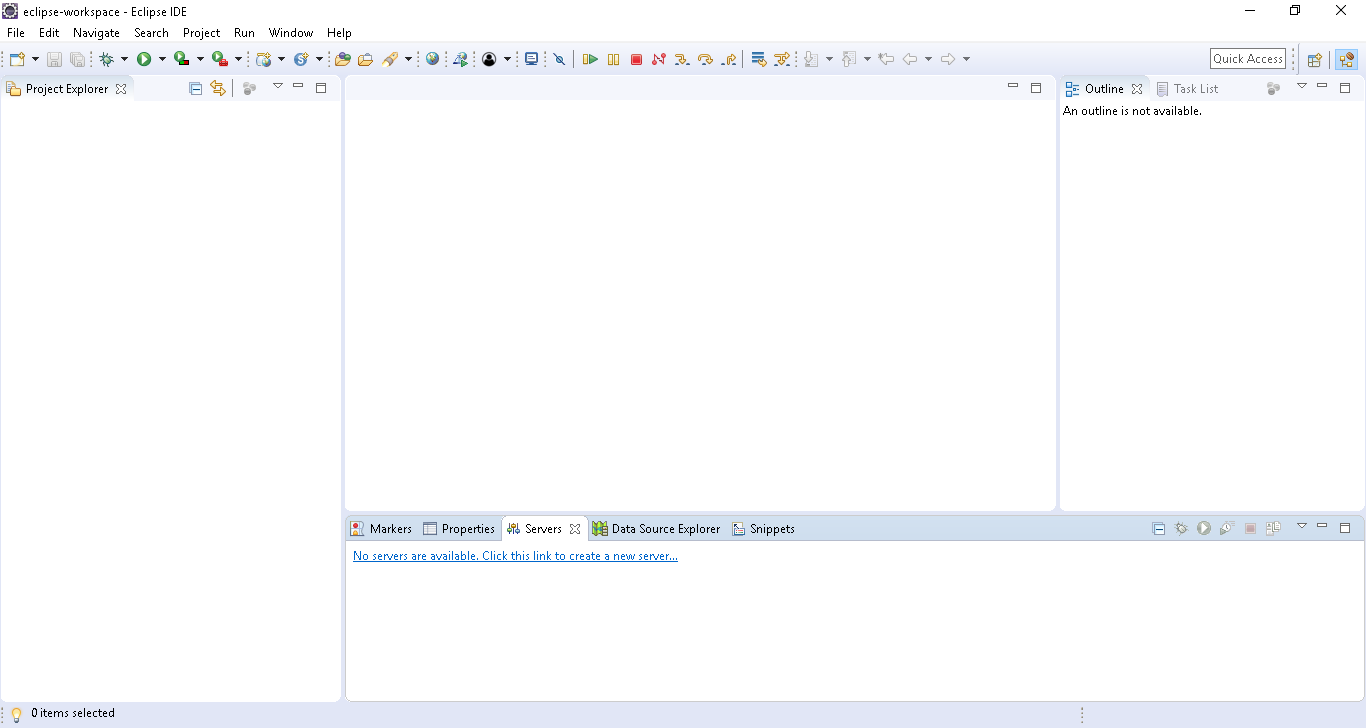The image size is (1366, 728).
Task: Open the Coverage dropdown arrow
Action: (200, 59)
